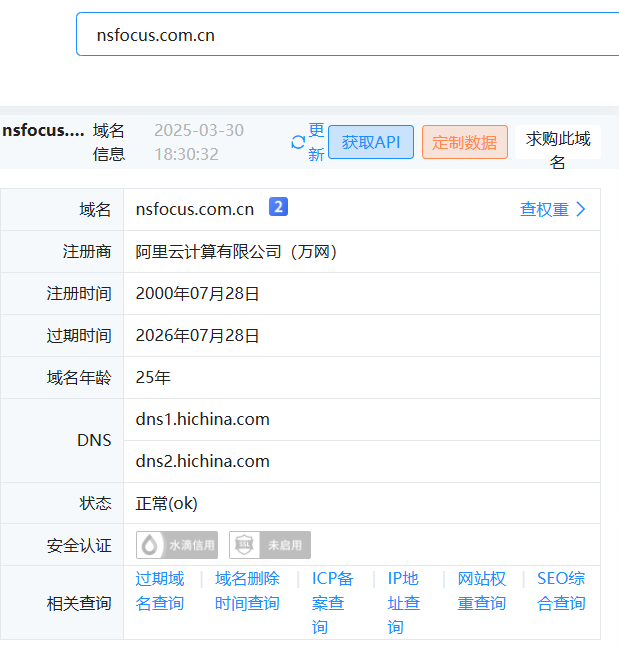
Task: Click the 域名 row label in table
Action: point(95,209)
